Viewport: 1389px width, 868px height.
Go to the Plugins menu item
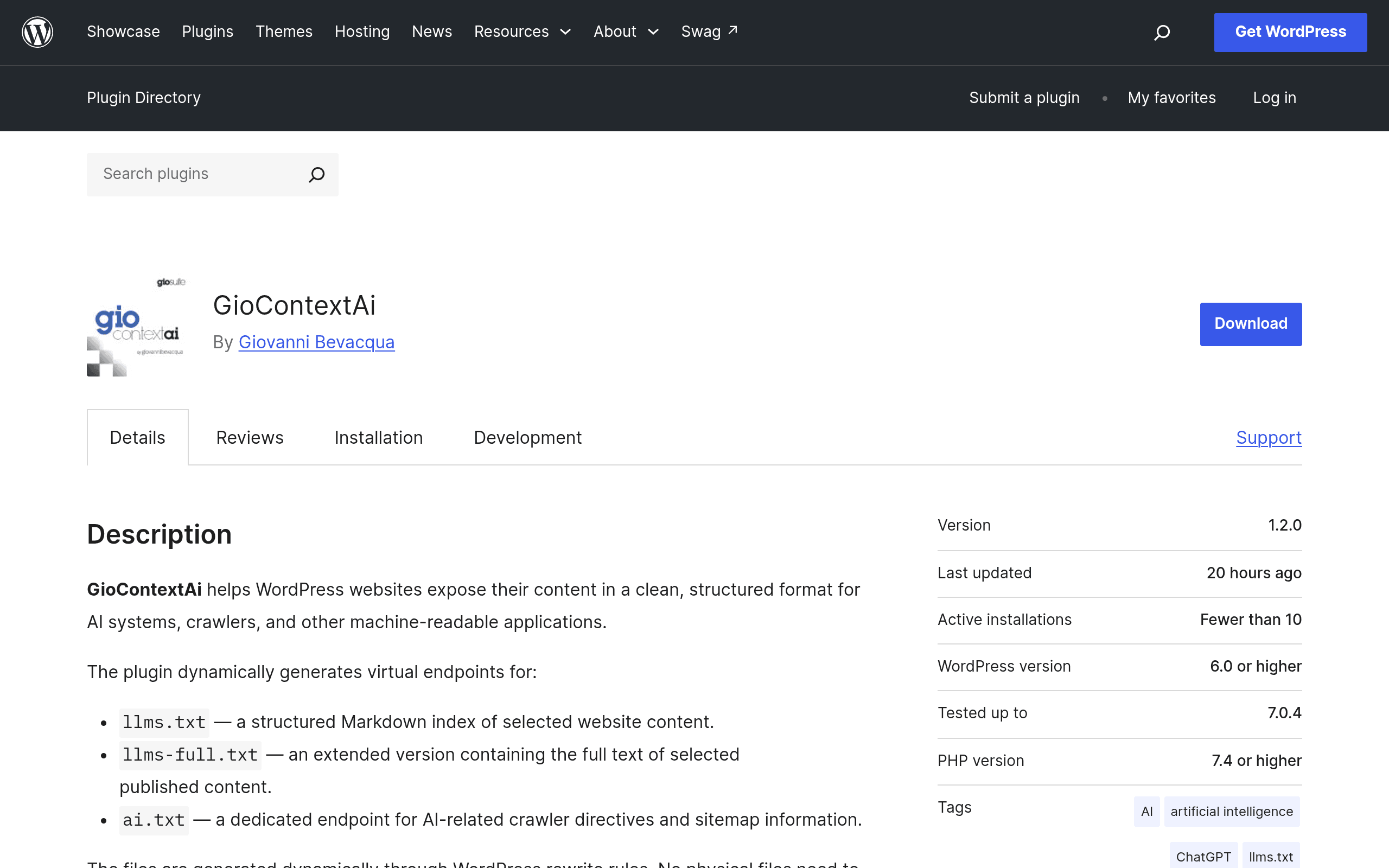pos(208,31)
